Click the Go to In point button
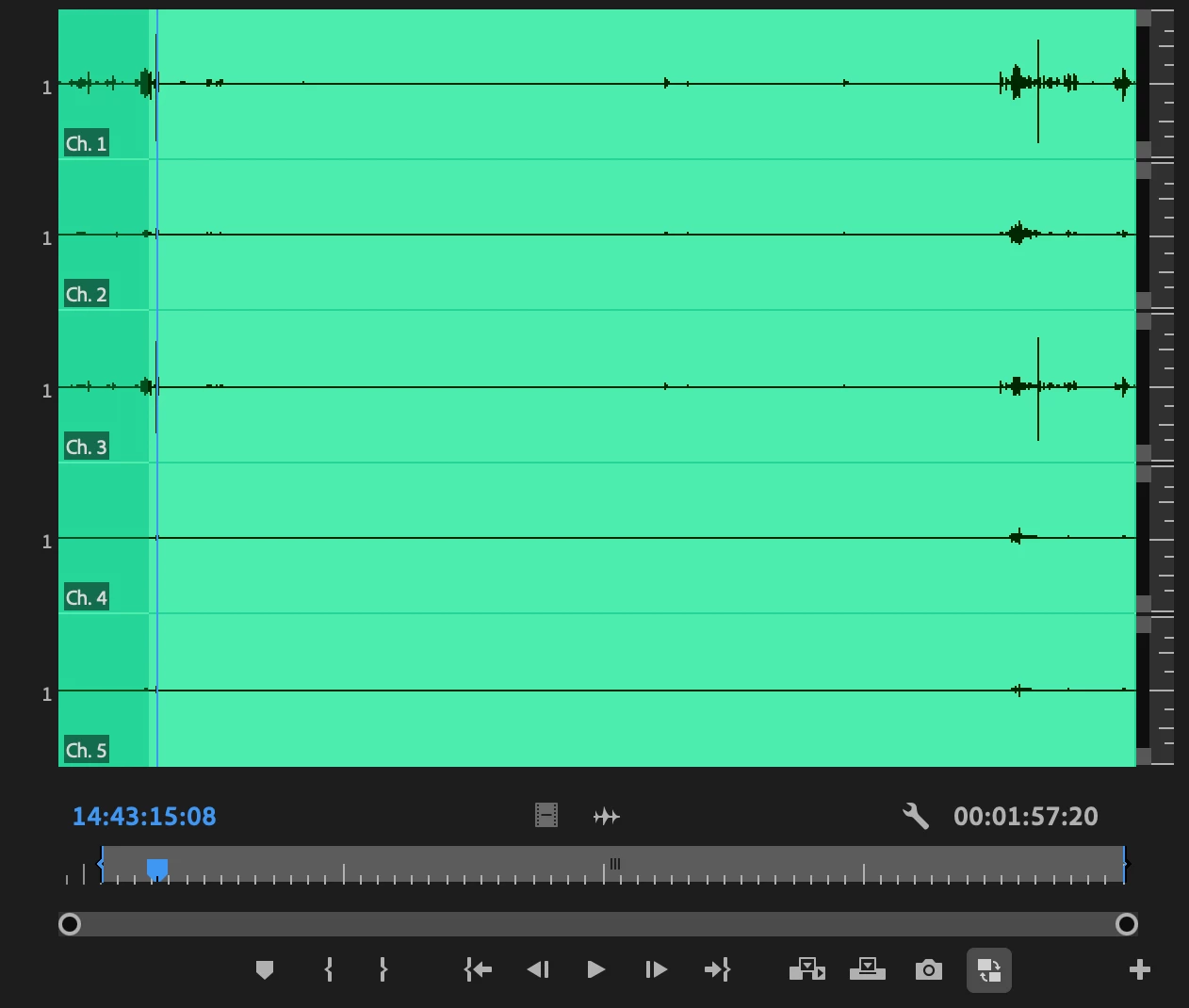The height and width of the screenshot is (1008, 1189). click(x=478, y=969)
